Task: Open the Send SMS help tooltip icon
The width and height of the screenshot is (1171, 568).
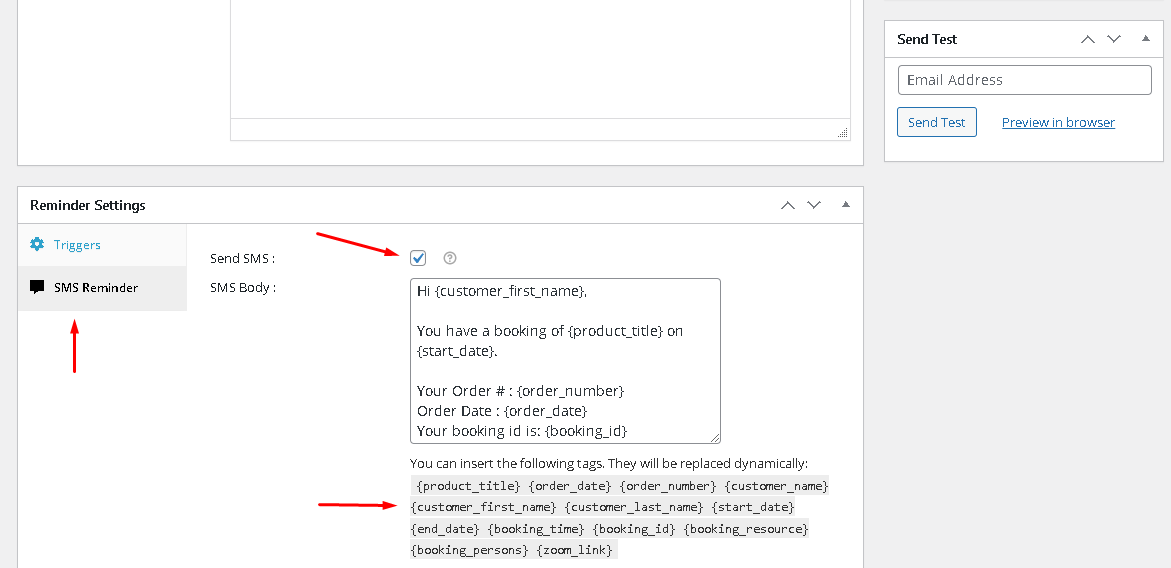Action: tap(450, 258)
